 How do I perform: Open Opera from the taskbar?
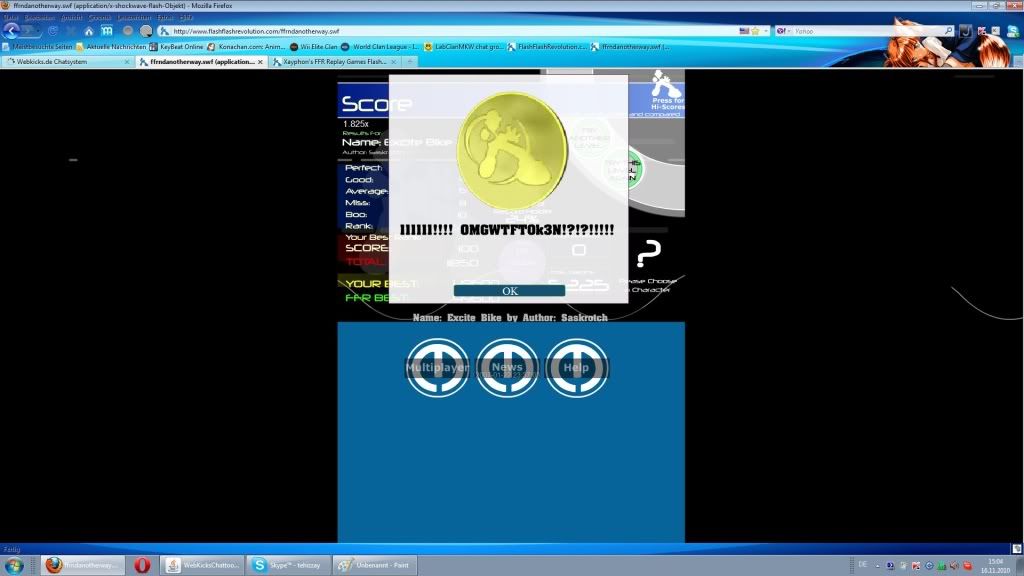point(142,565)
